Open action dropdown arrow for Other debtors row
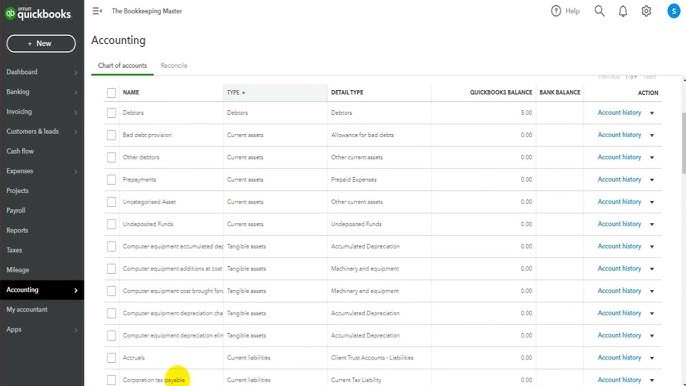686x386 pixels. 652,158
